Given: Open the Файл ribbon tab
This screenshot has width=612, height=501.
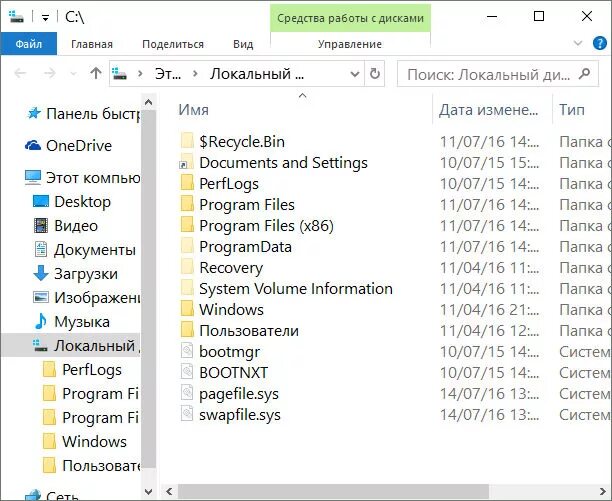Looking at the screenshot, I should point(28,44).
